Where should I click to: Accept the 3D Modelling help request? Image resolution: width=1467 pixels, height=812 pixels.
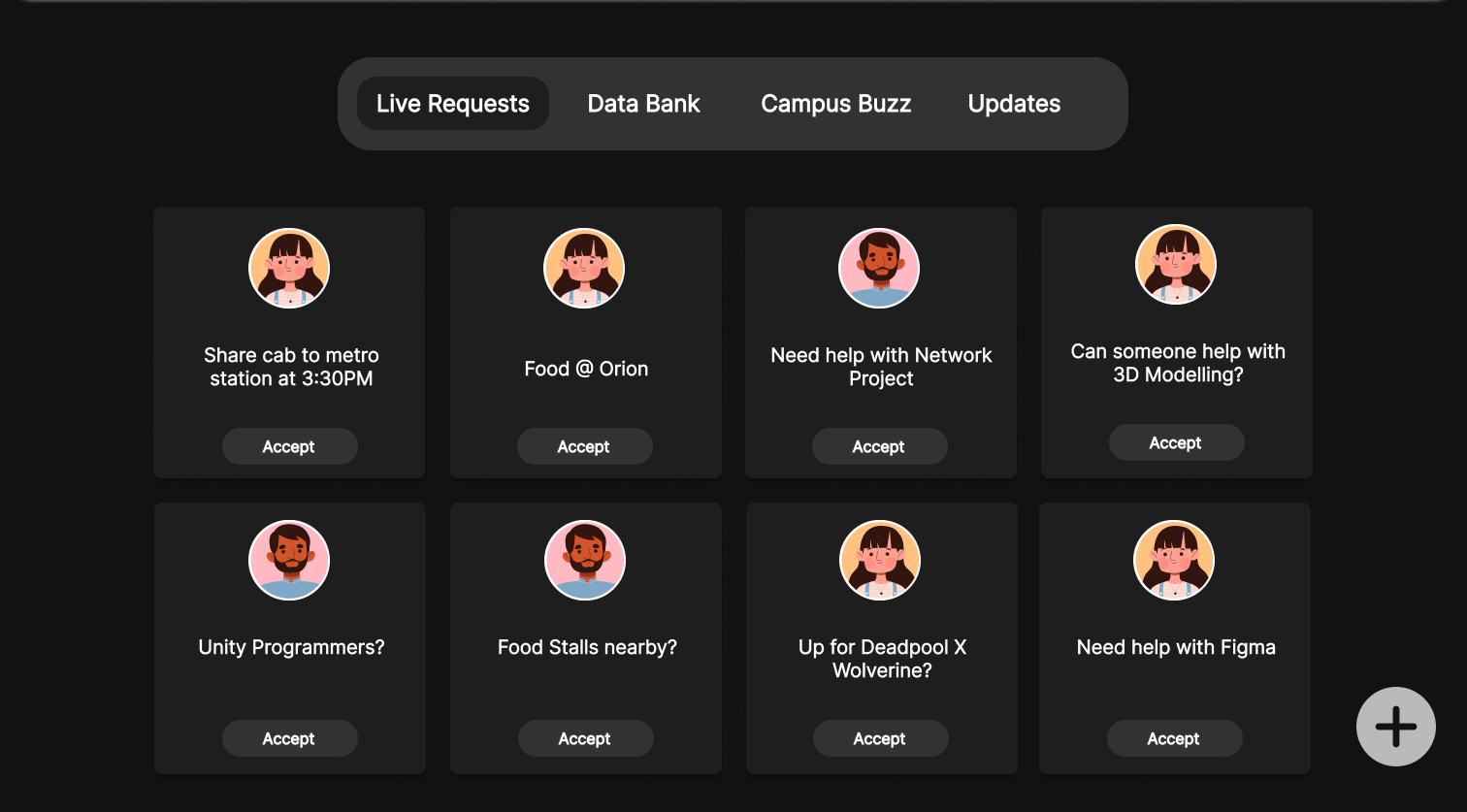[1176, 442]
